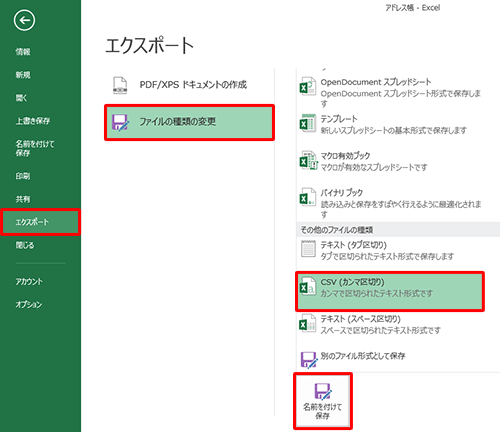The image size is (500, 432).
Task: Click the その他のファイルの種類 section header
Action: coord(398,230)
